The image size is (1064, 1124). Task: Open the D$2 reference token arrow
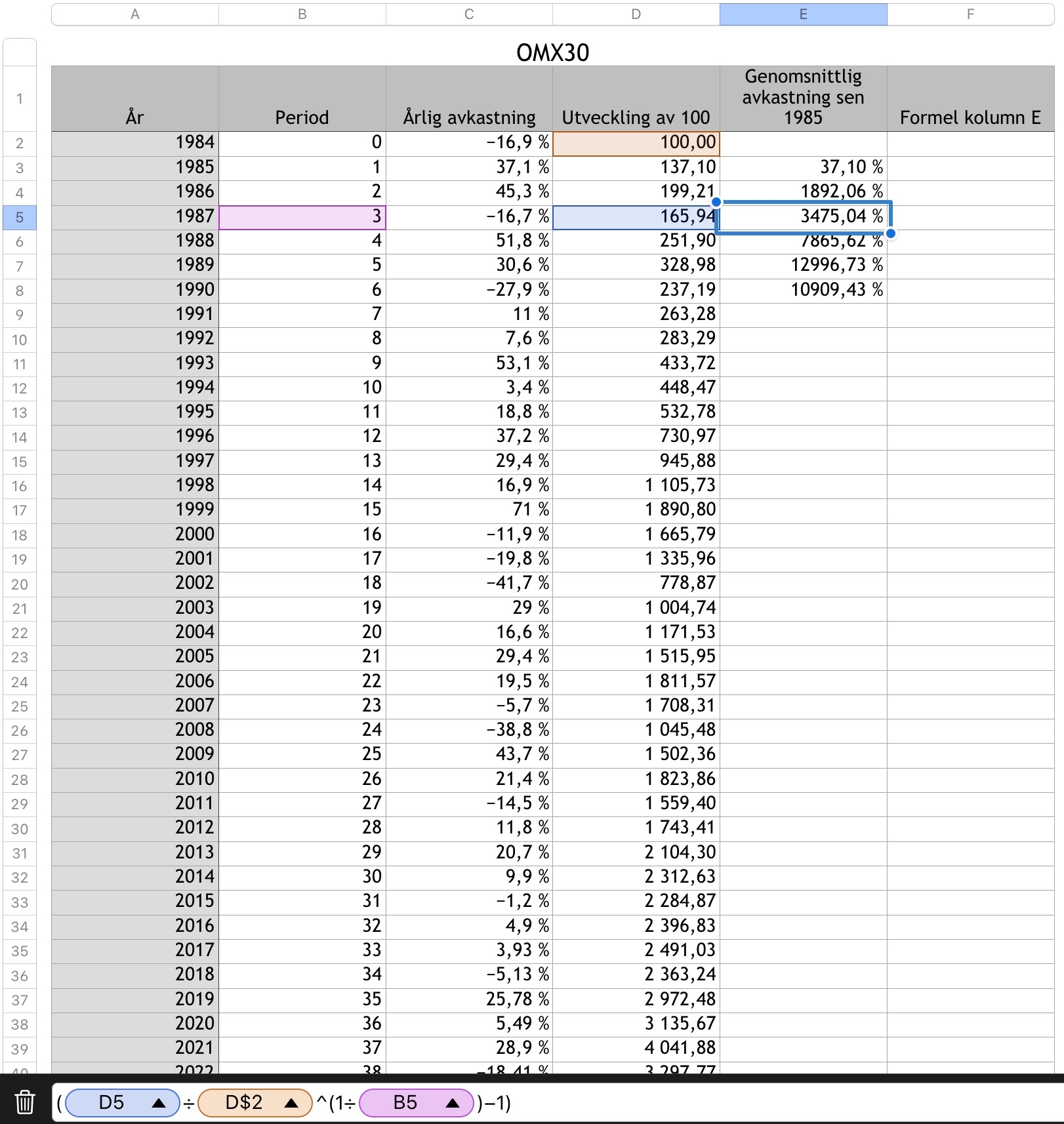(x=291, y=1103)
